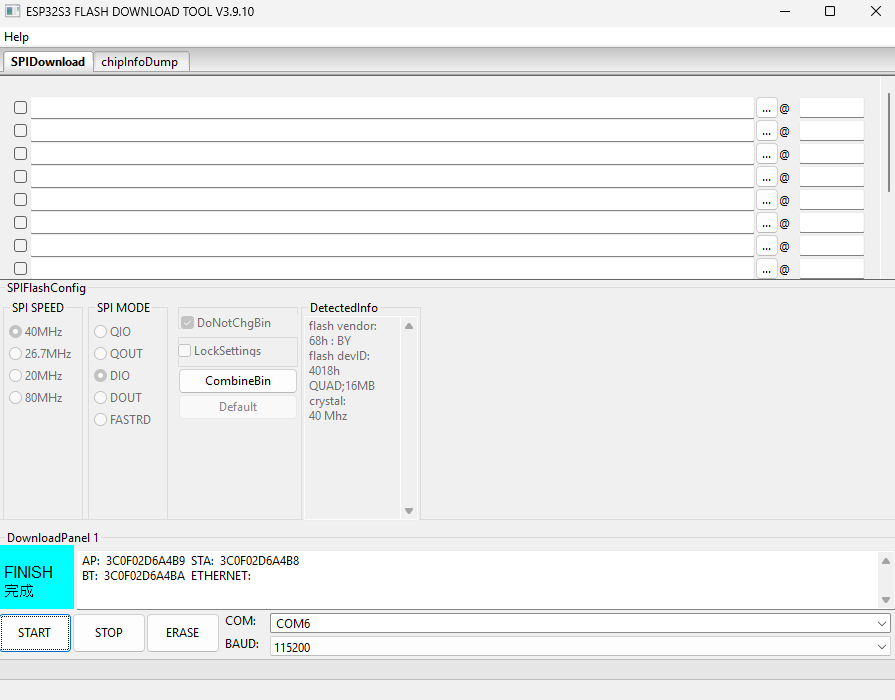895x700 pixels.
Task: Click the ERASE button
Action: 183,633
